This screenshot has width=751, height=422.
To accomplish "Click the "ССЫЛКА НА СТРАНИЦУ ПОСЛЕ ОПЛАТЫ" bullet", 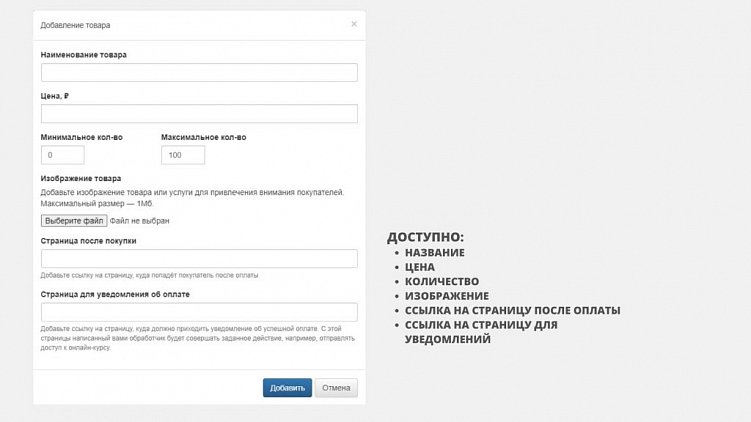I will coord(512,310).
